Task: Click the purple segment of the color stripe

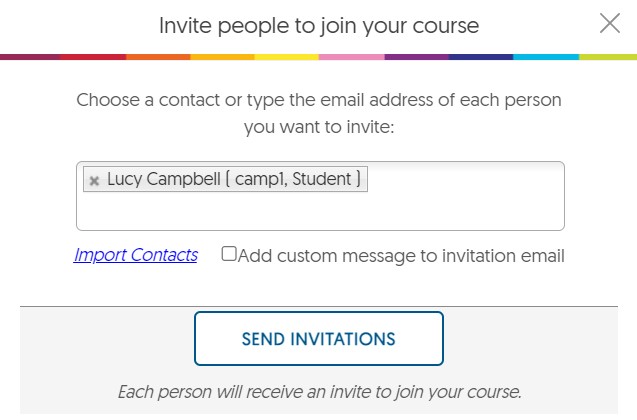Action: [x=416, y=57]
